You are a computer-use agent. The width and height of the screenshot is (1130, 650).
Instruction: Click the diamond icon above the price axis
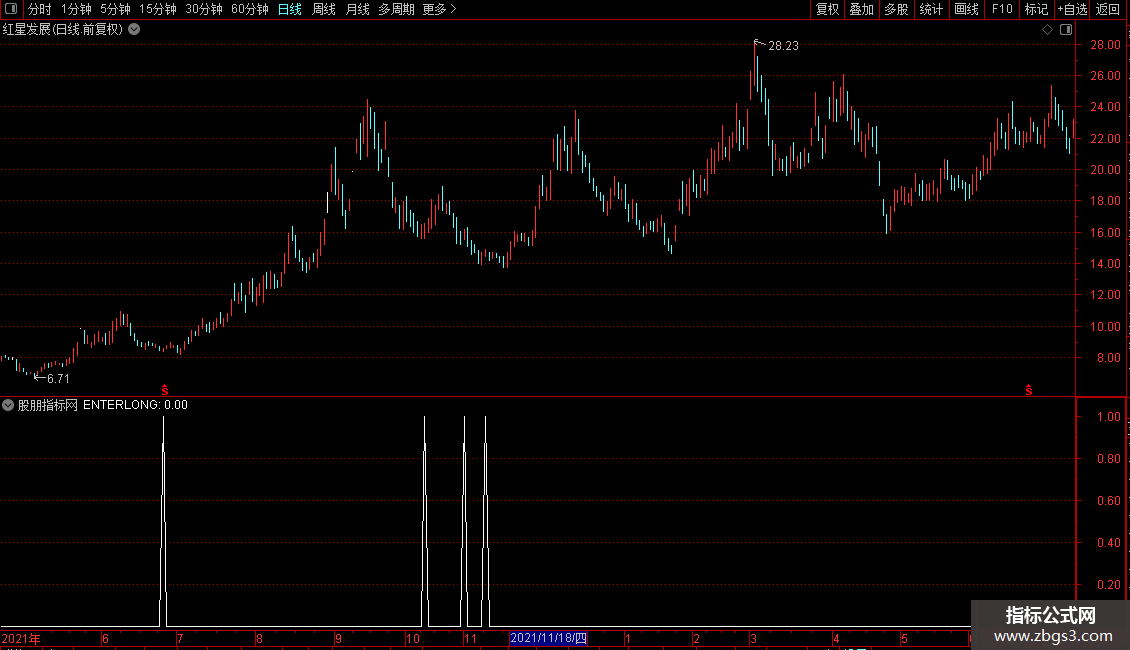[1047, 30]
